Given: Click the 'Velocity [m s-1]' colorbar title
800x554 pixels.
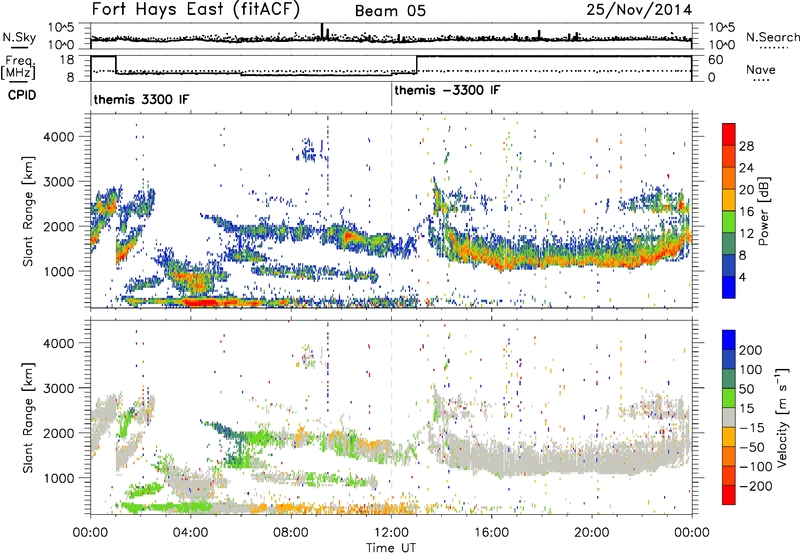Looking at the screenshot, I should coord(782,417).
